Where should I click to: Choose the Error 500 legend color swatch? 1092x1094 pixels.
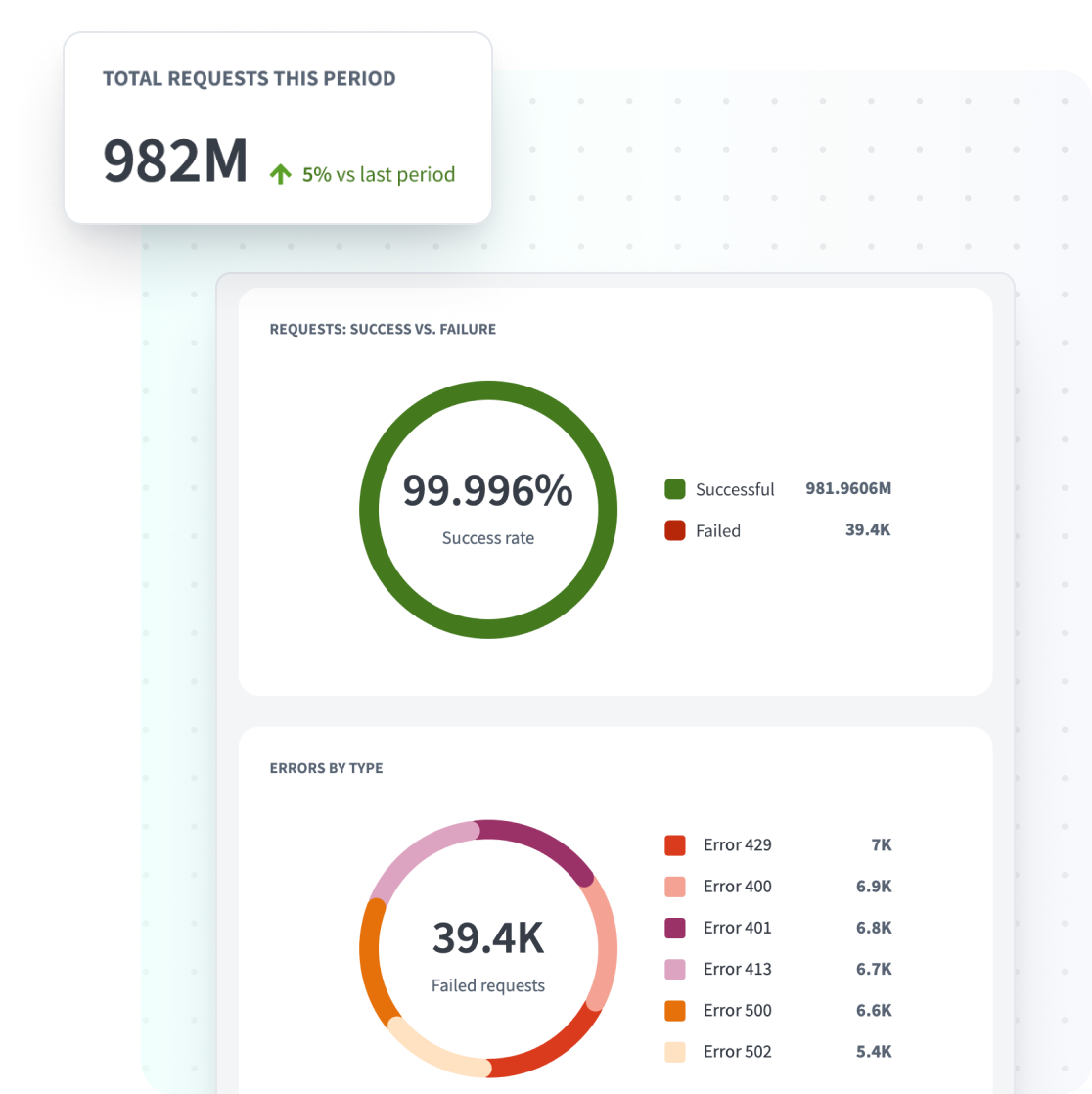675,1010
